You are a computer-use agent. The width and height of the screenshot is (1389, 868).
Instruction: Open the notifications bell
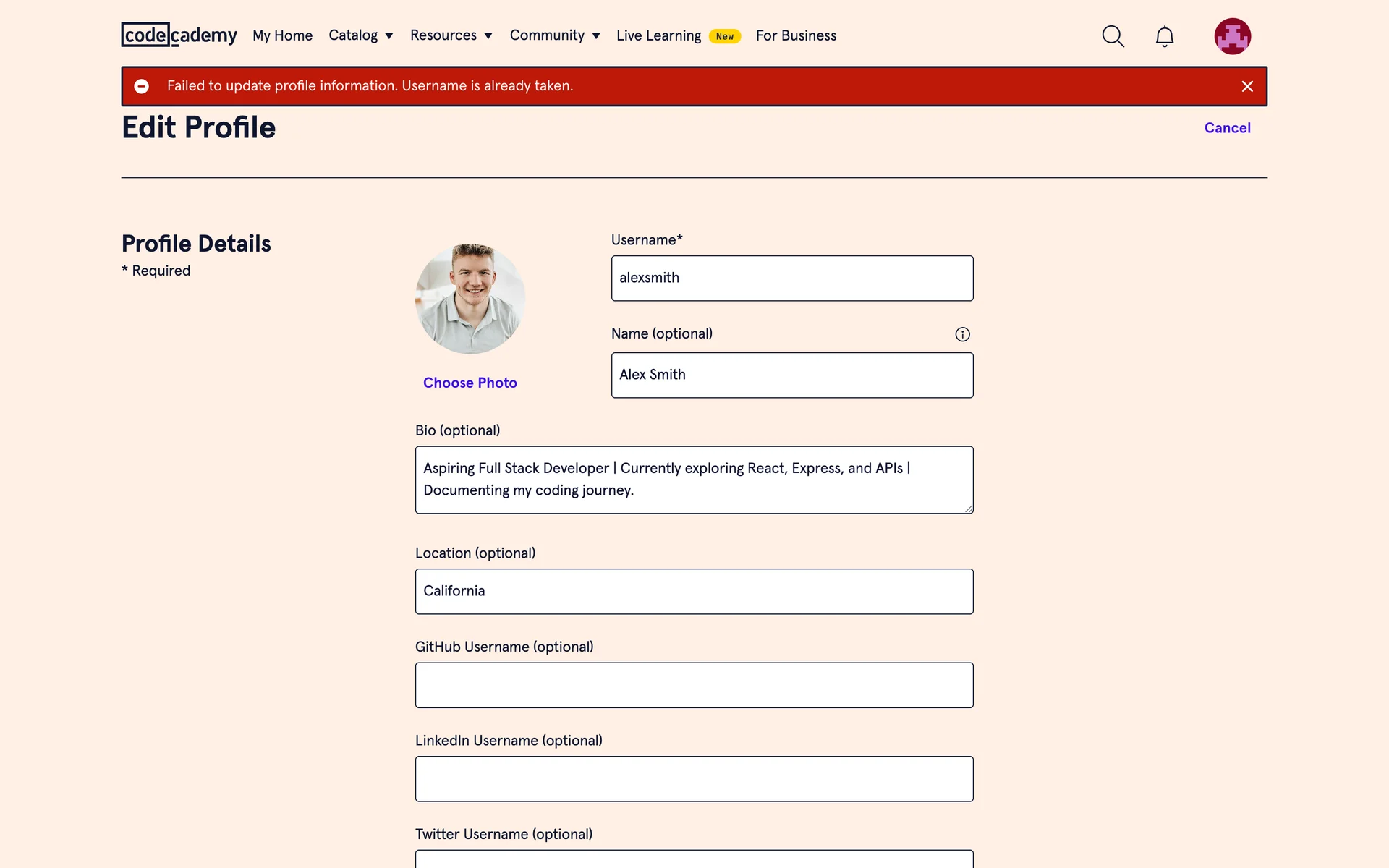pyautogui.click(x=1164, y=36)
